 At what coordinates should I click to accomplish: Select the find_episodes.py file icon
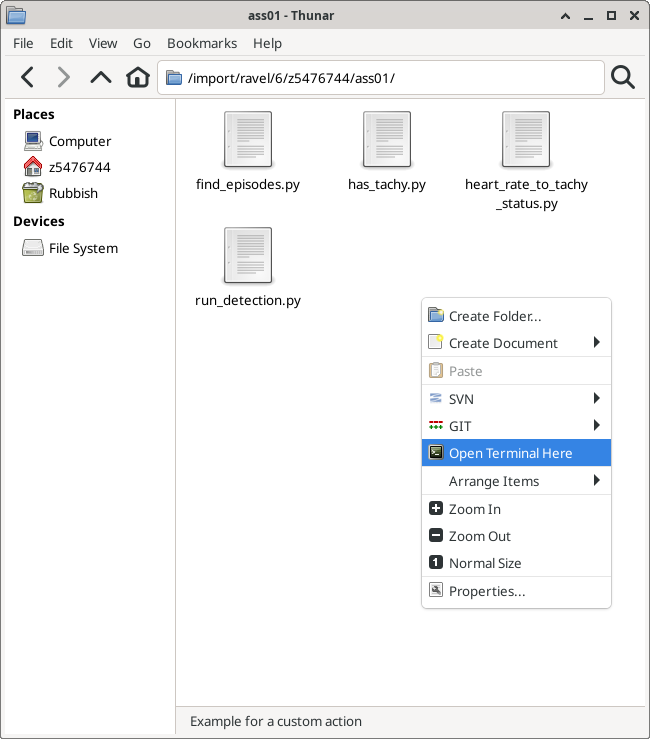point(248,140)
